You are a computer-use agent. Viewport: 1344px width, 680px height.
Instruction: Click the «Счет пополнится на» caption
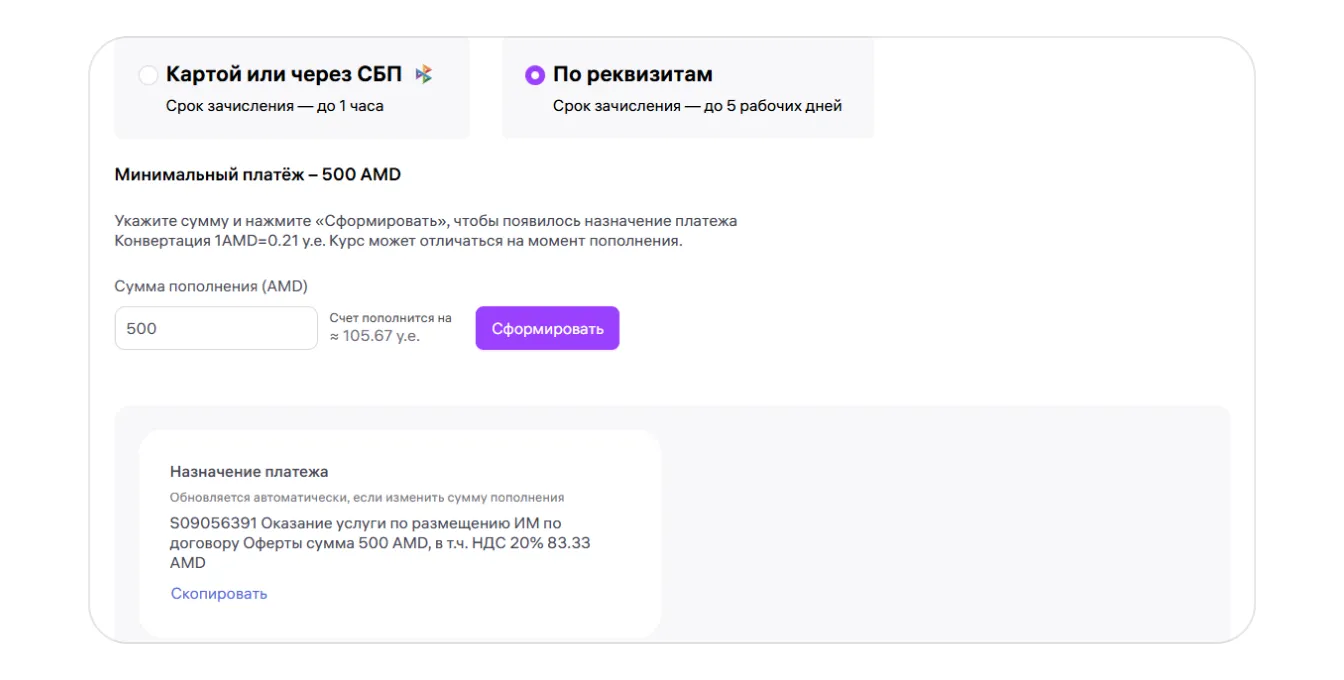pyautogui.click(x=391, y=318)
